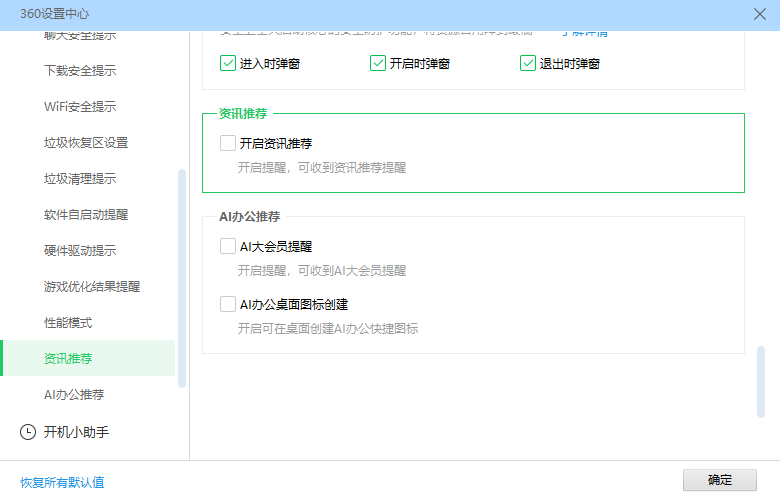780x500 pixels.
Task: Close the 360 settings center window
Action: (759, 14)
